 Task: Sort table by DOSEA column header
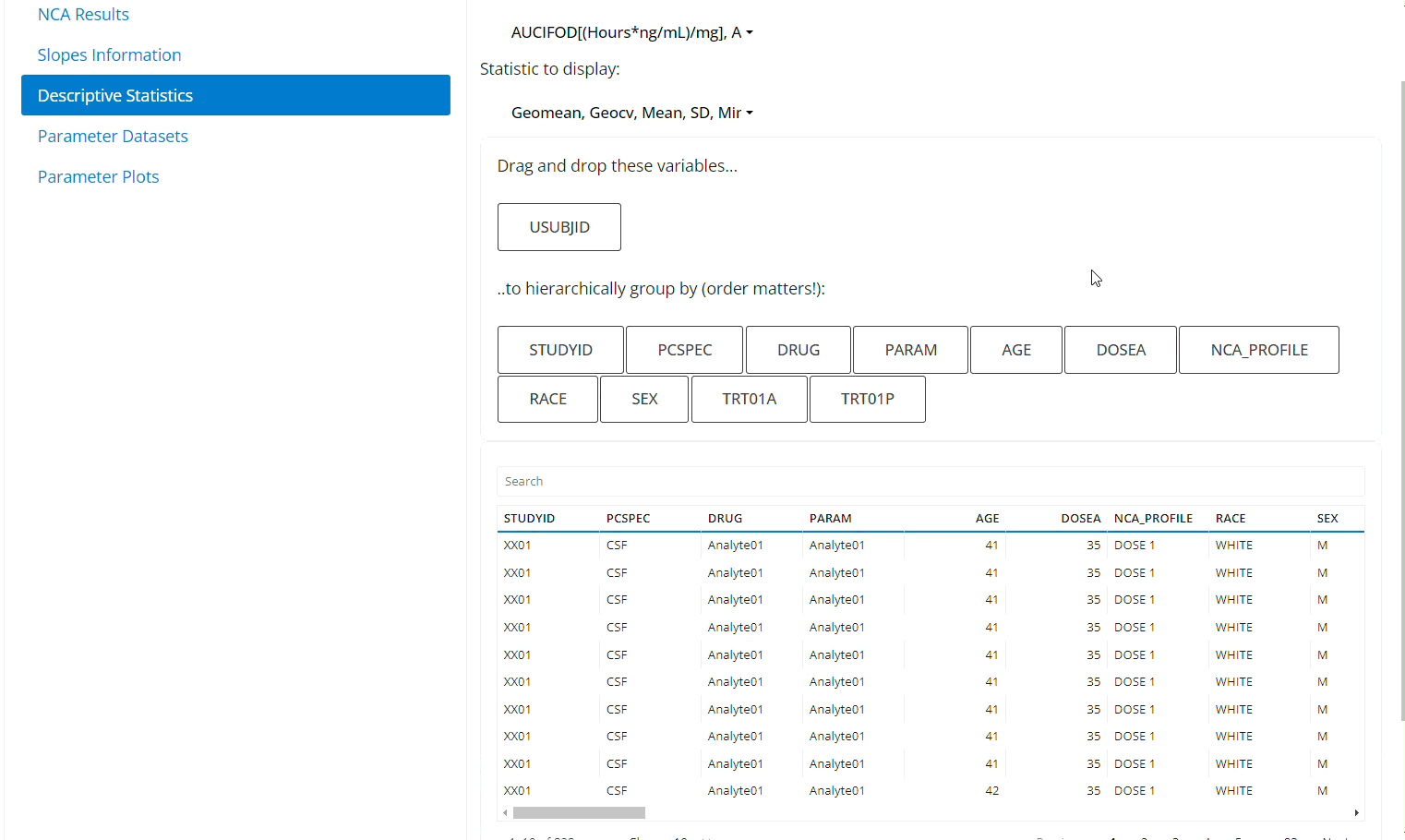(x=1080, y=519)
